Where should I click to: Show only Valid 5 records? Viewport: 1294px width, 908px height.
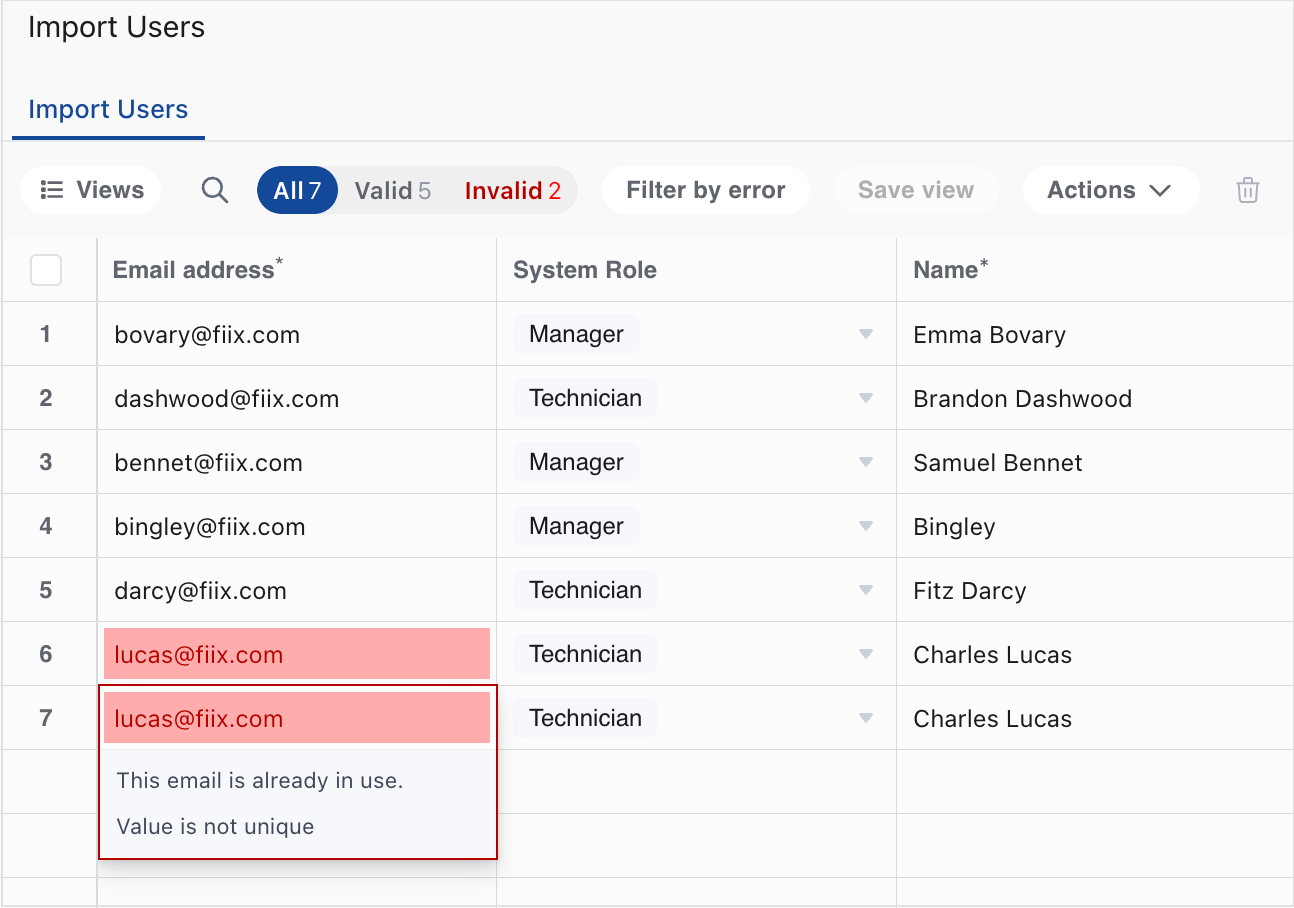(393, 190)
